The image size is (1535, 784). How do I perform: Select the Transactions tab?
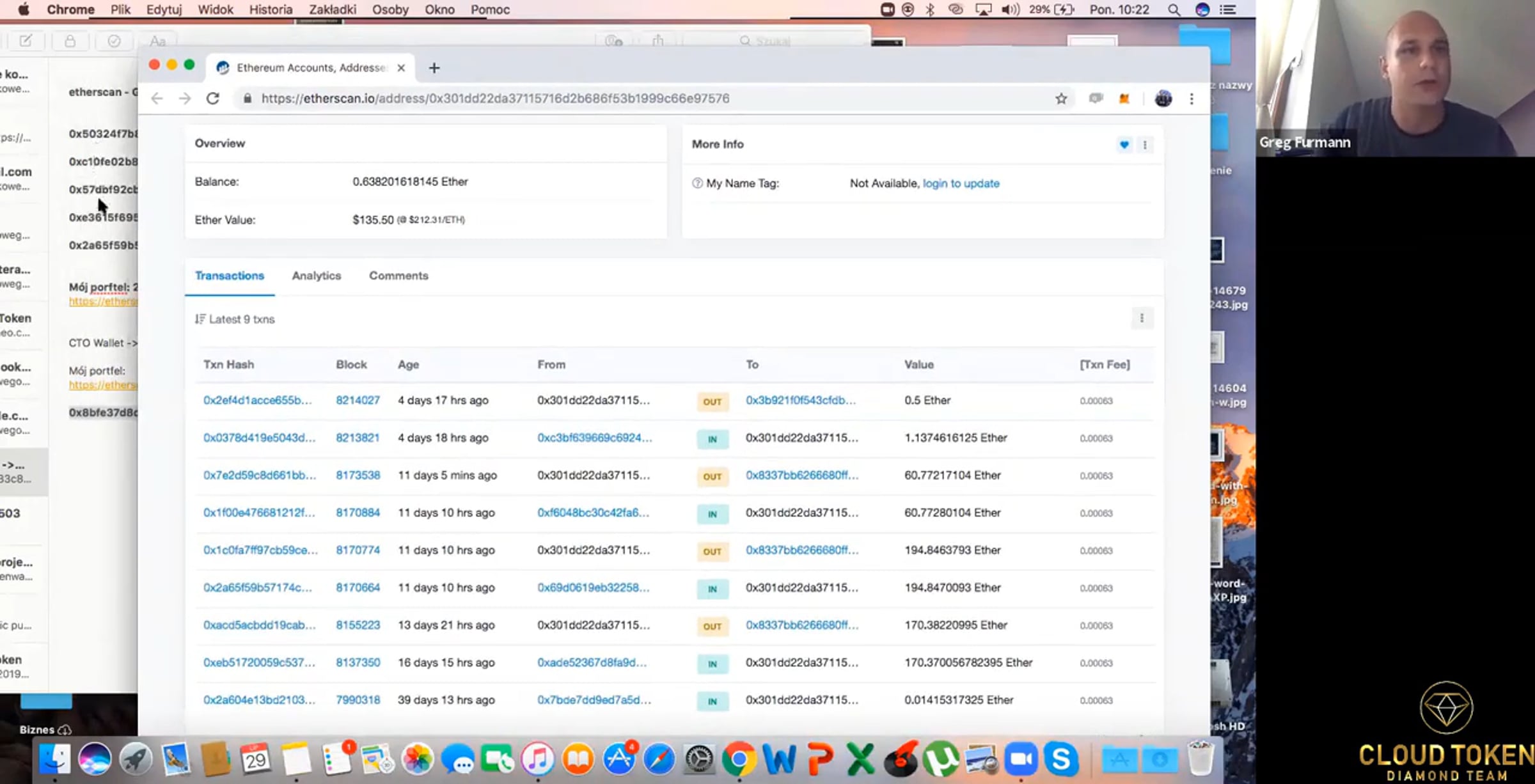pyautogui.click(x=230, y=276)
